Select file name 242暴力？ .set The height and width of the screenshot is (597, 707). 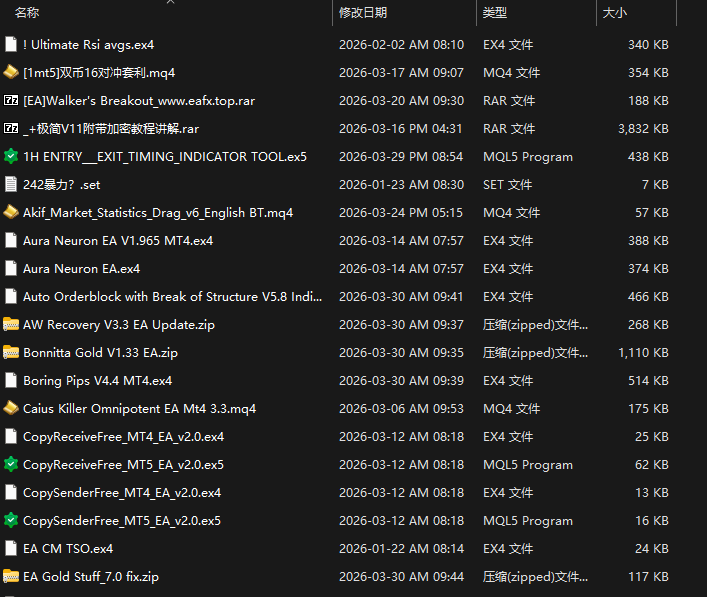point(62,184)
